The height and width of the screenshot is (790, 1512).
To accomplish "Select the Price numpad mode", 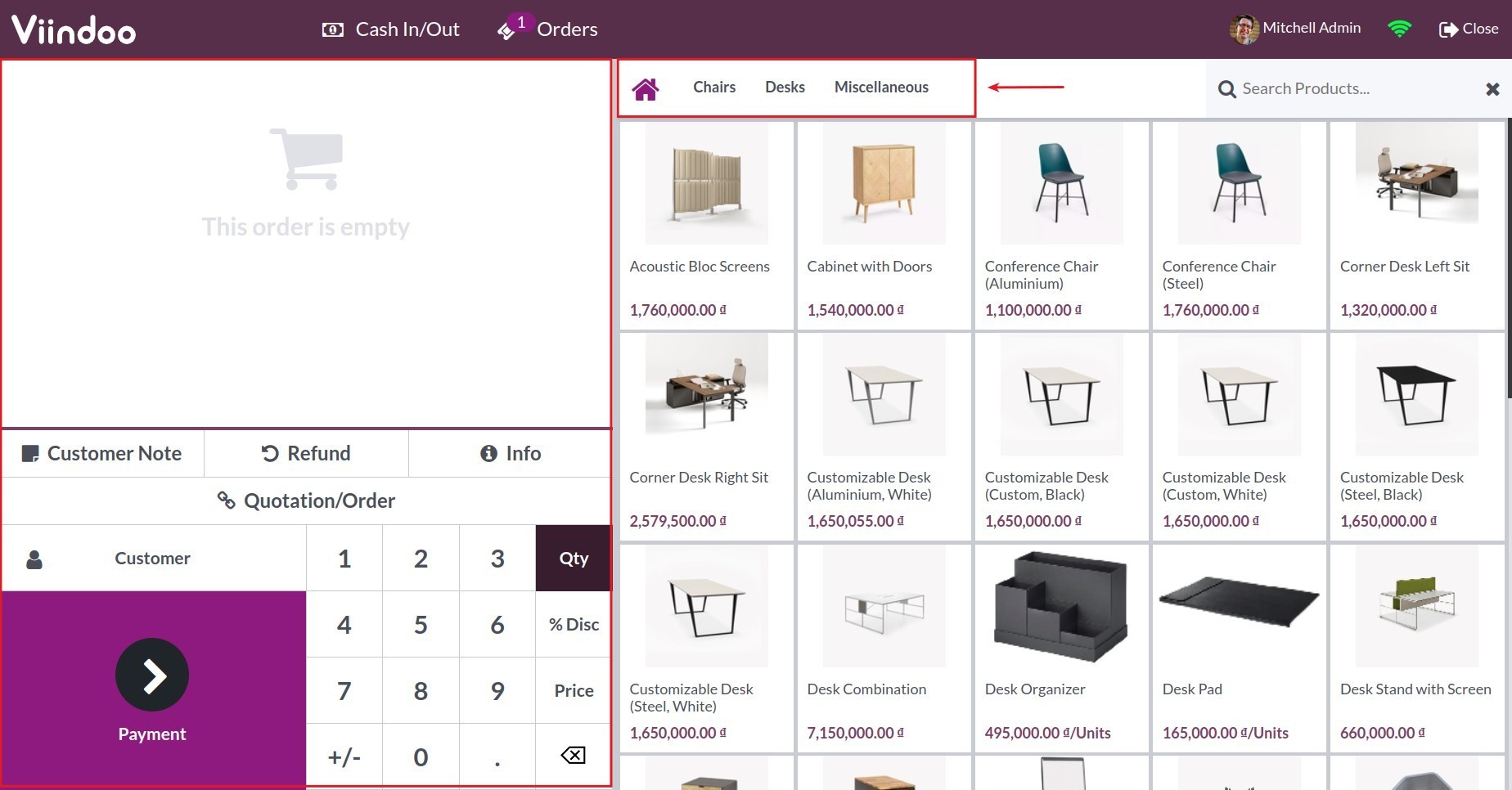I will pos(574,691).
